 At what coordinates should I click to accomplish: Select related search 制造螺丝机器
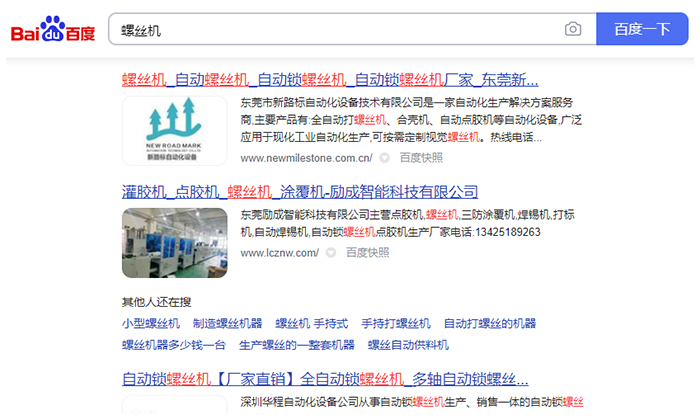[227, 323]
